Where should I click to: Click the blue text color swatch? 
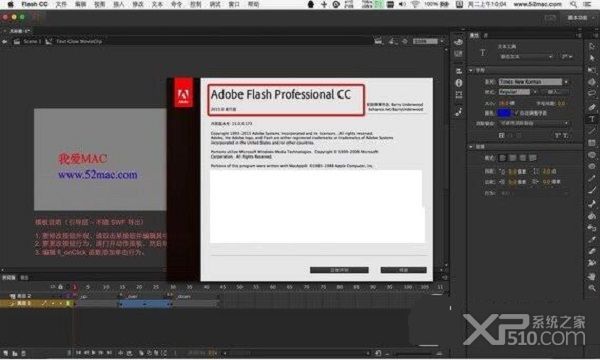tap(504, 113)
